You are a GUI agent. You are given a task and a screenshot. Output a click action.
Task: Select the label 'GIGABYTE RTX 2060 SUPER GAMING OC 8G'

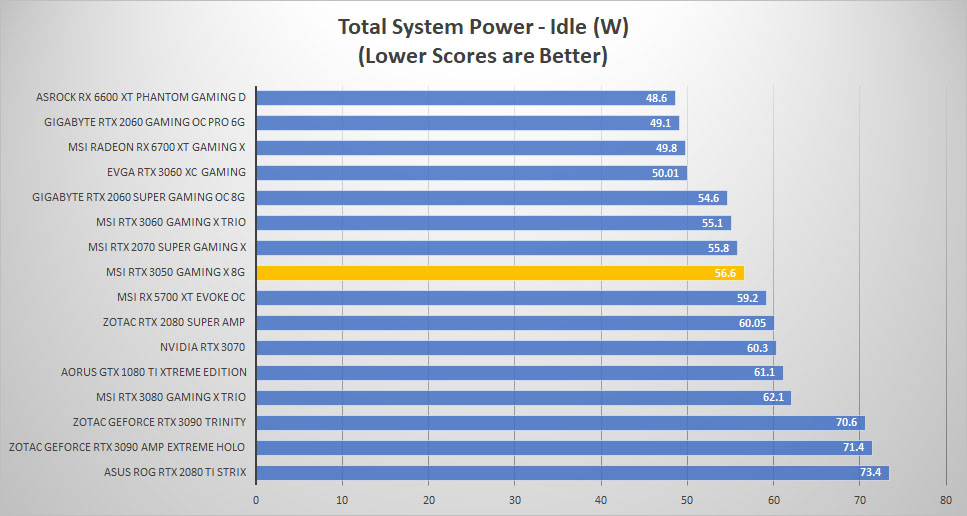click(x=139, y=197)
